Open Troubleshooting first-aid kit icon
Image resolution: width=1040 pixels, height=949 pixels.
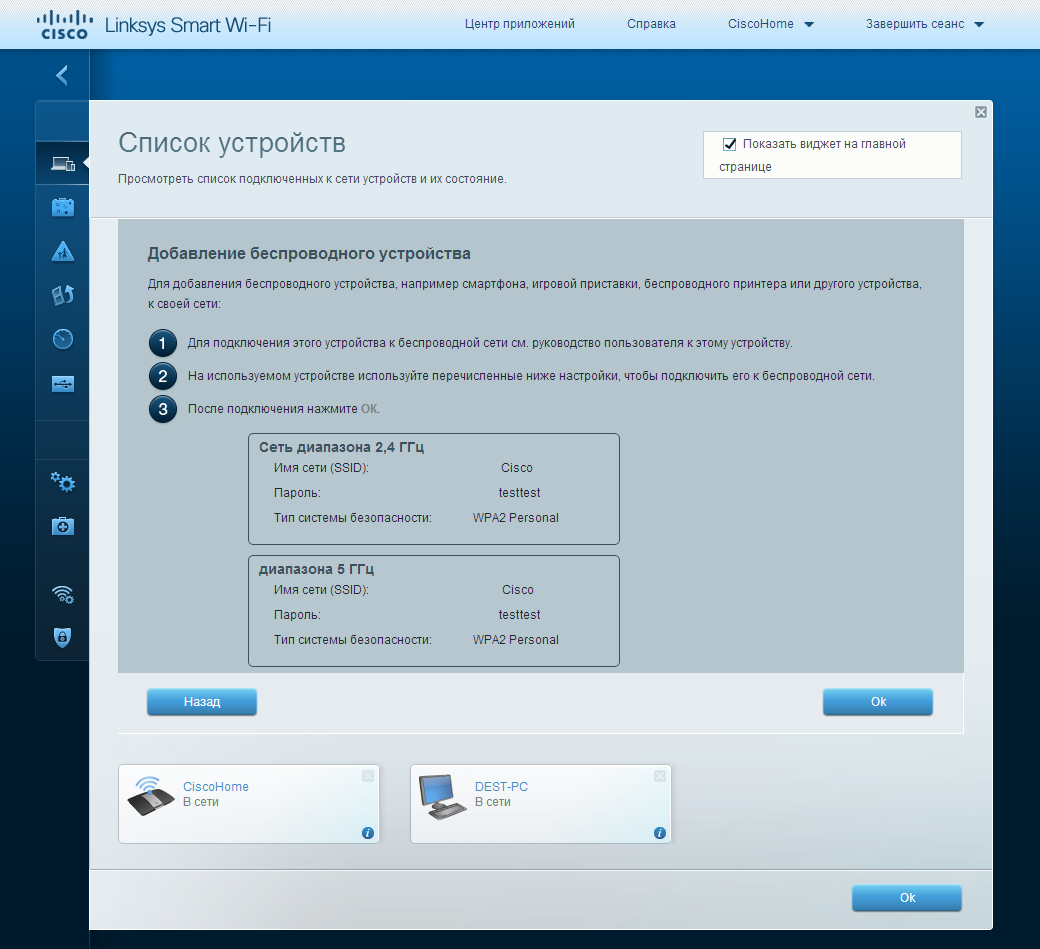pyautogui.click(x=63, y=527)
